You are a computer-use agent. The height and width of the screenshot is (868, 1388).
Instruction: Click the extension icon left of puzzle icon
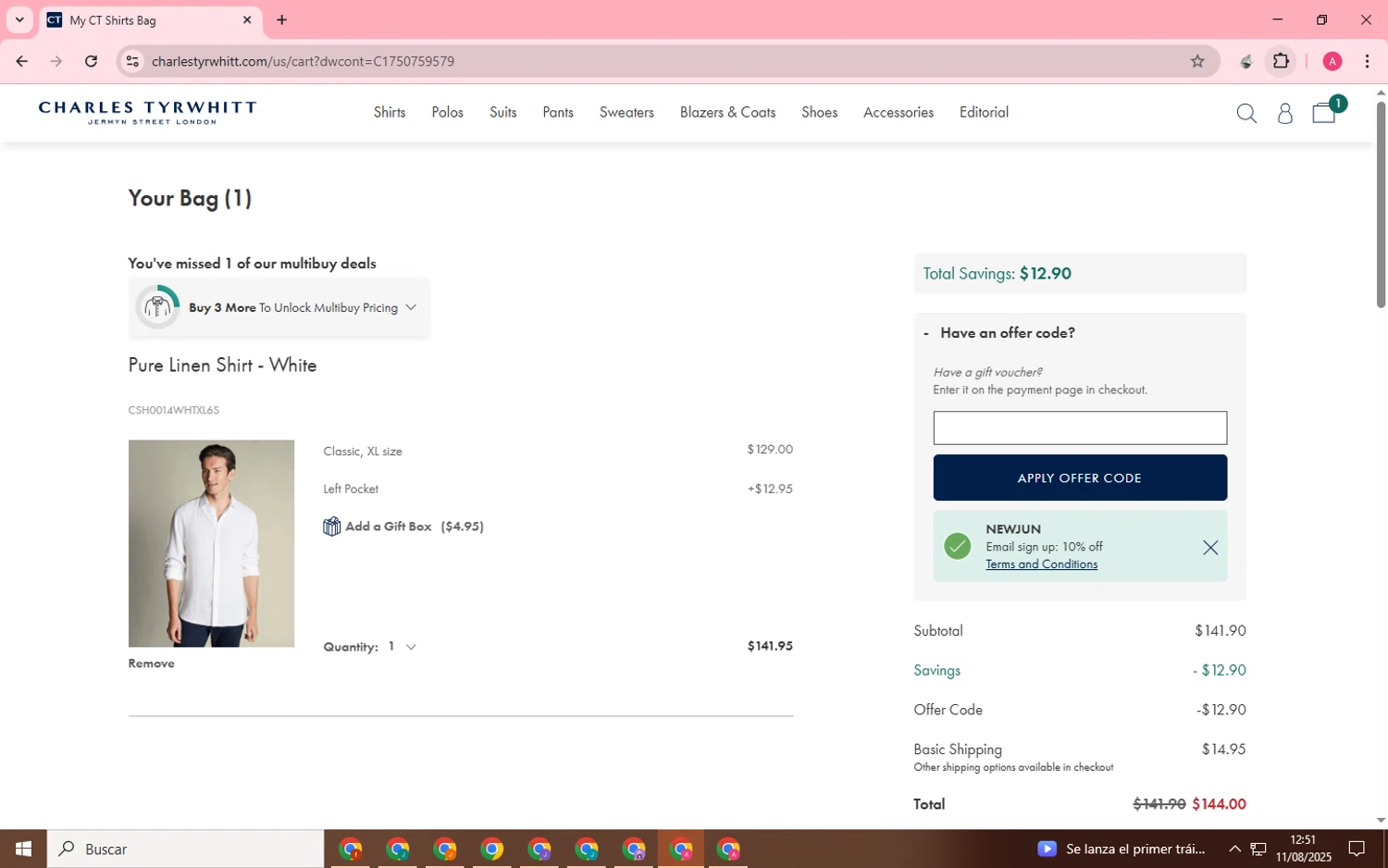[x=1246, y=61]
